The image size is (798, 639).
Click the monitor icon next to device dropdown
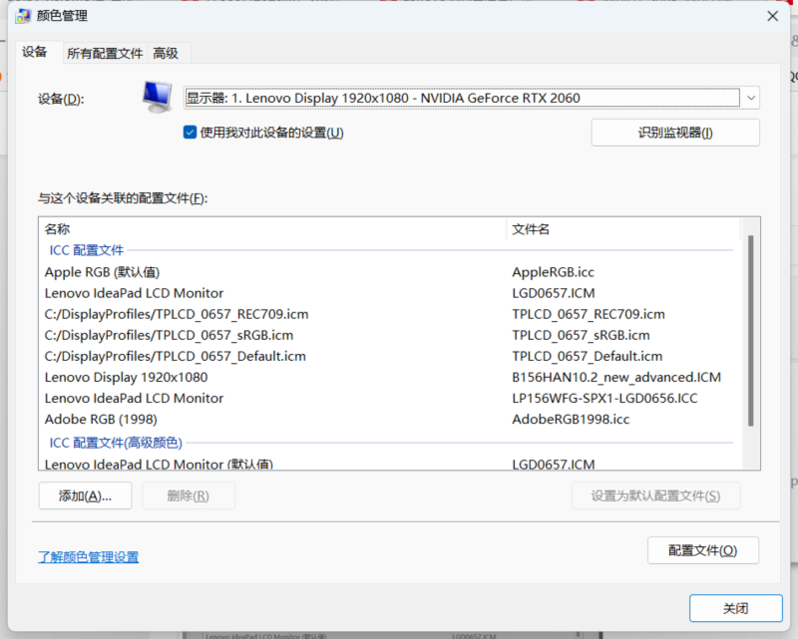coord(156,96)
